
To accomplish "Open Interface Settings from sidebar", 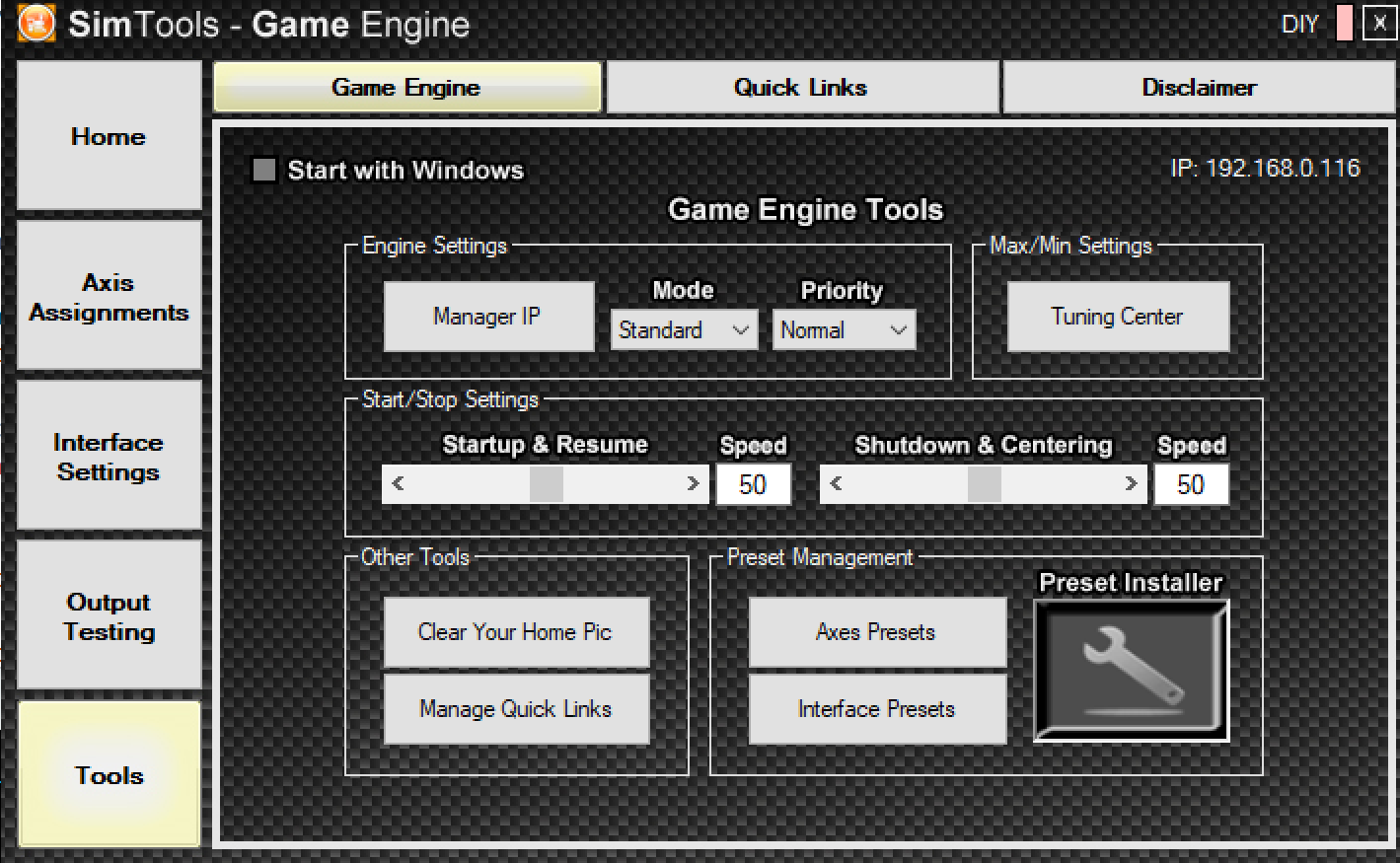I will (x=110, y=456).
